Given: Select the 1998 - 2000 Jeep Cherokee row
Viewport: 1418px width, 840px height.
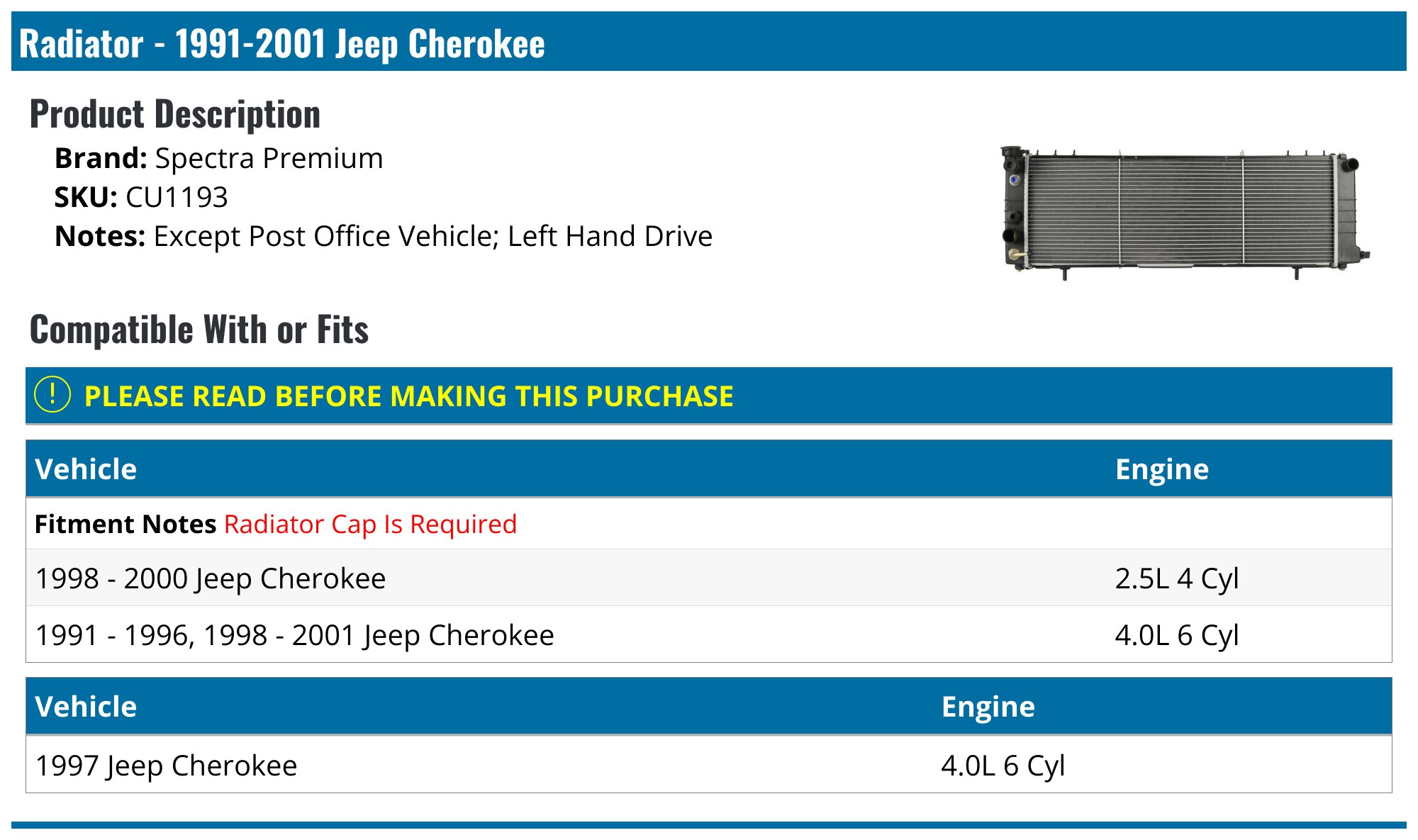Looking at the screenshot, I should [709, 578].
